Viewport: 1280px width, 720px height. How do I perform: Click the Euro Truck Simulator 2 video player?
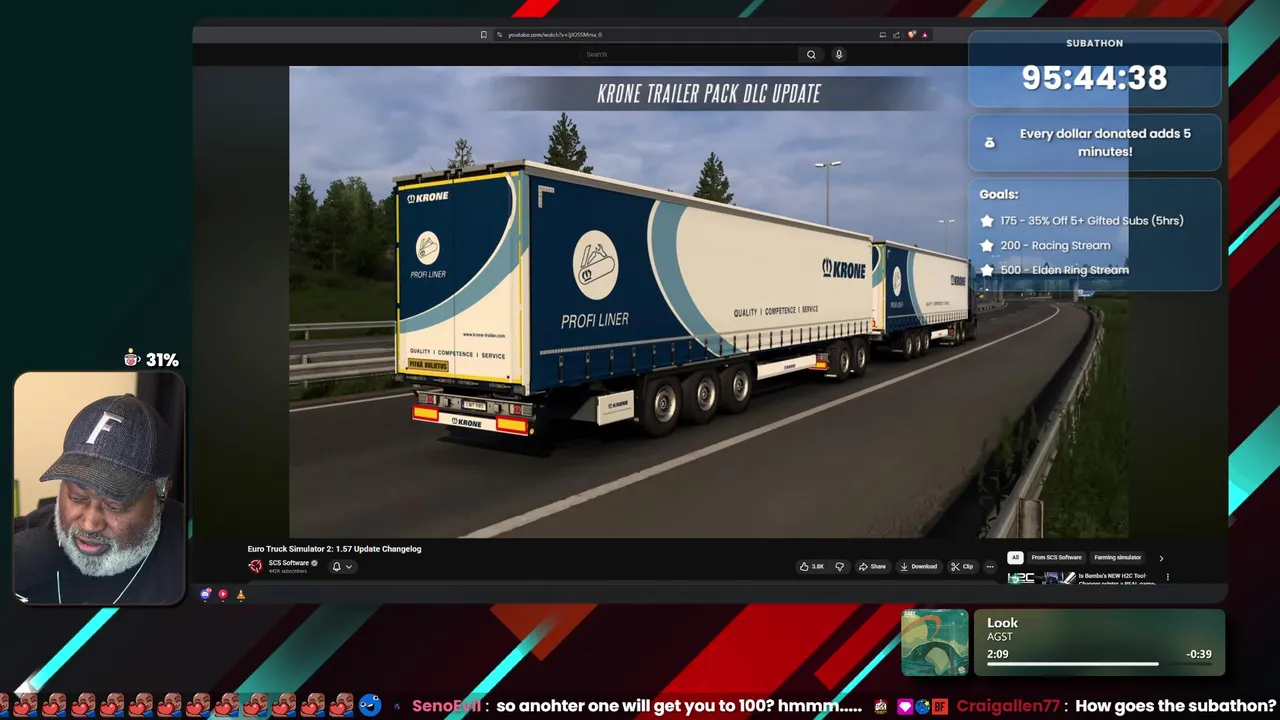point(709,302)
